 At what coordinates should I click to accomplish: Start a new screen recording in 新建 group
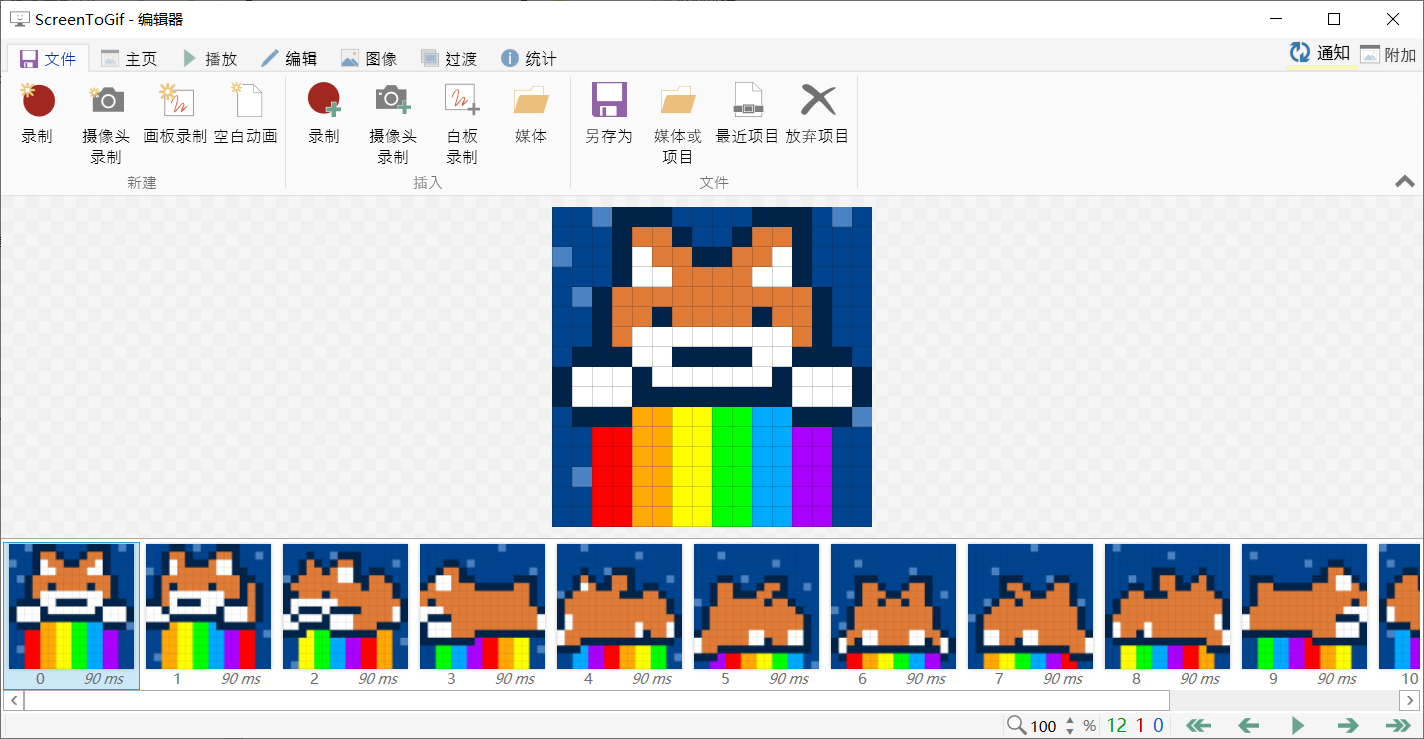(37, 115)
